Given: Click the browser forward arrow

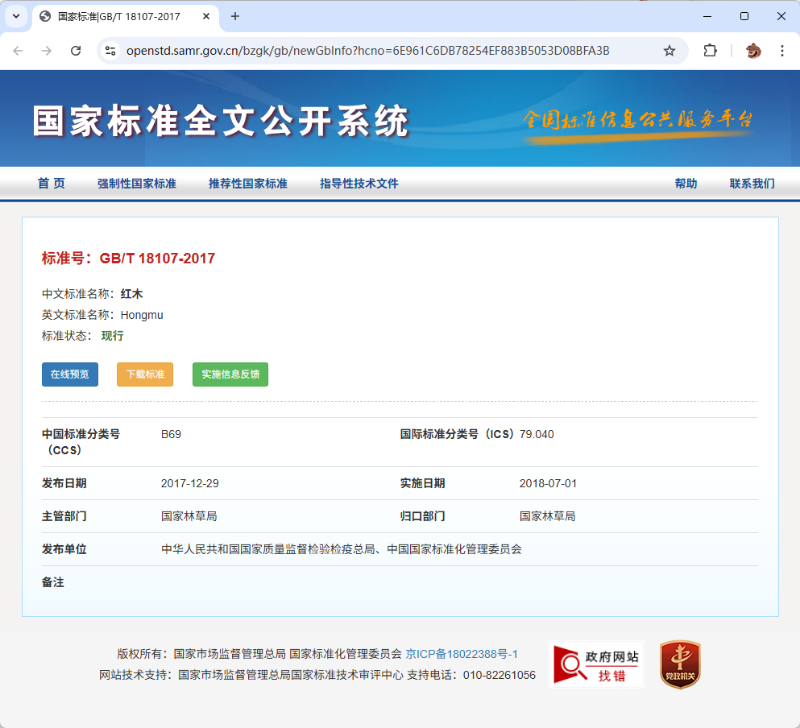Looking at the screenshot, I should (46, 51).
